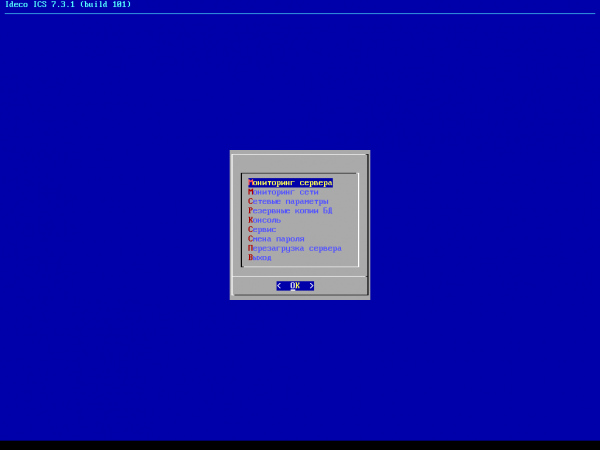Click left angle bracket of OK button

click(279, 286)
